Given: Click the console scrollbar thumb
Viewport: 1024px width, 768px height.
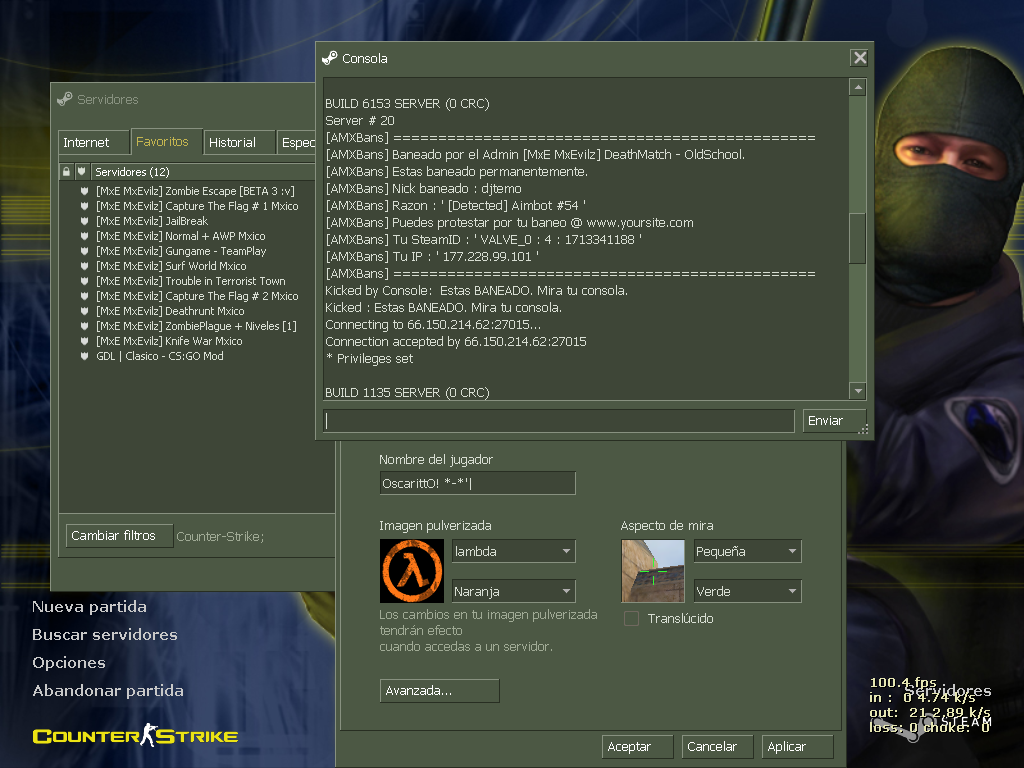Looking at the screenshot, I should 857,238.
